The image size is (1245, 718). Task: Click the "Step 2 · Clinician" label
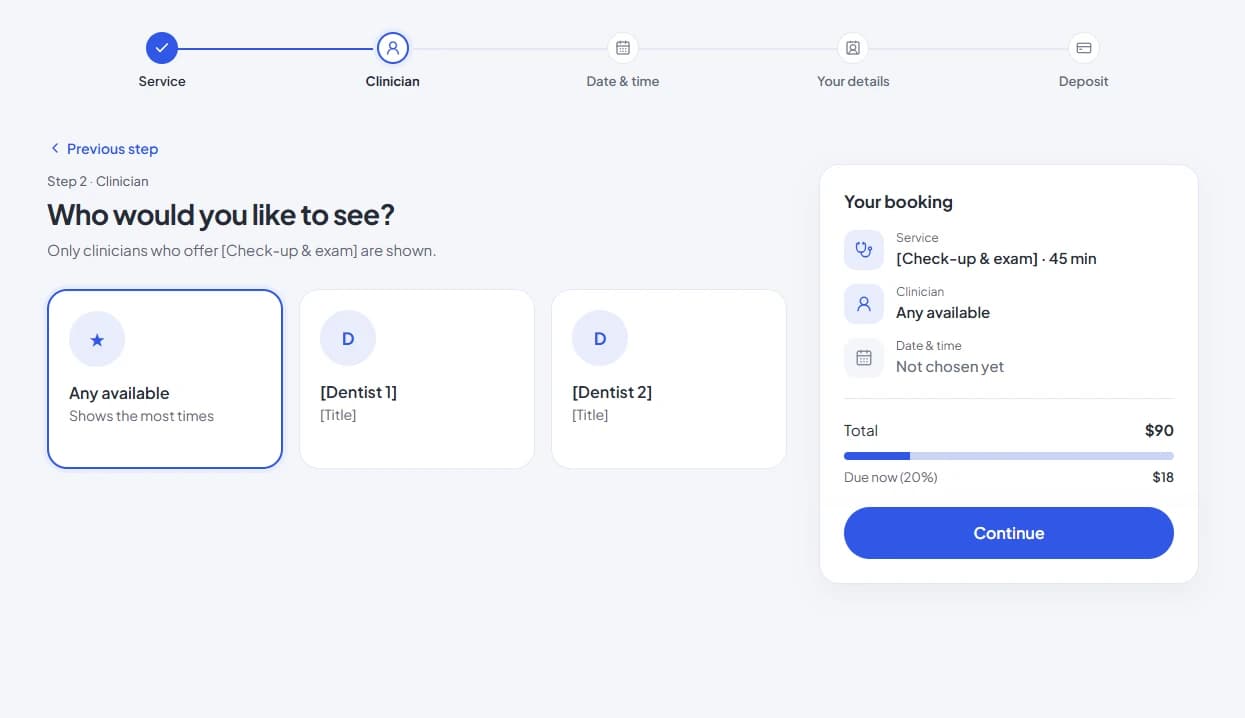click(x=98, y=181)
